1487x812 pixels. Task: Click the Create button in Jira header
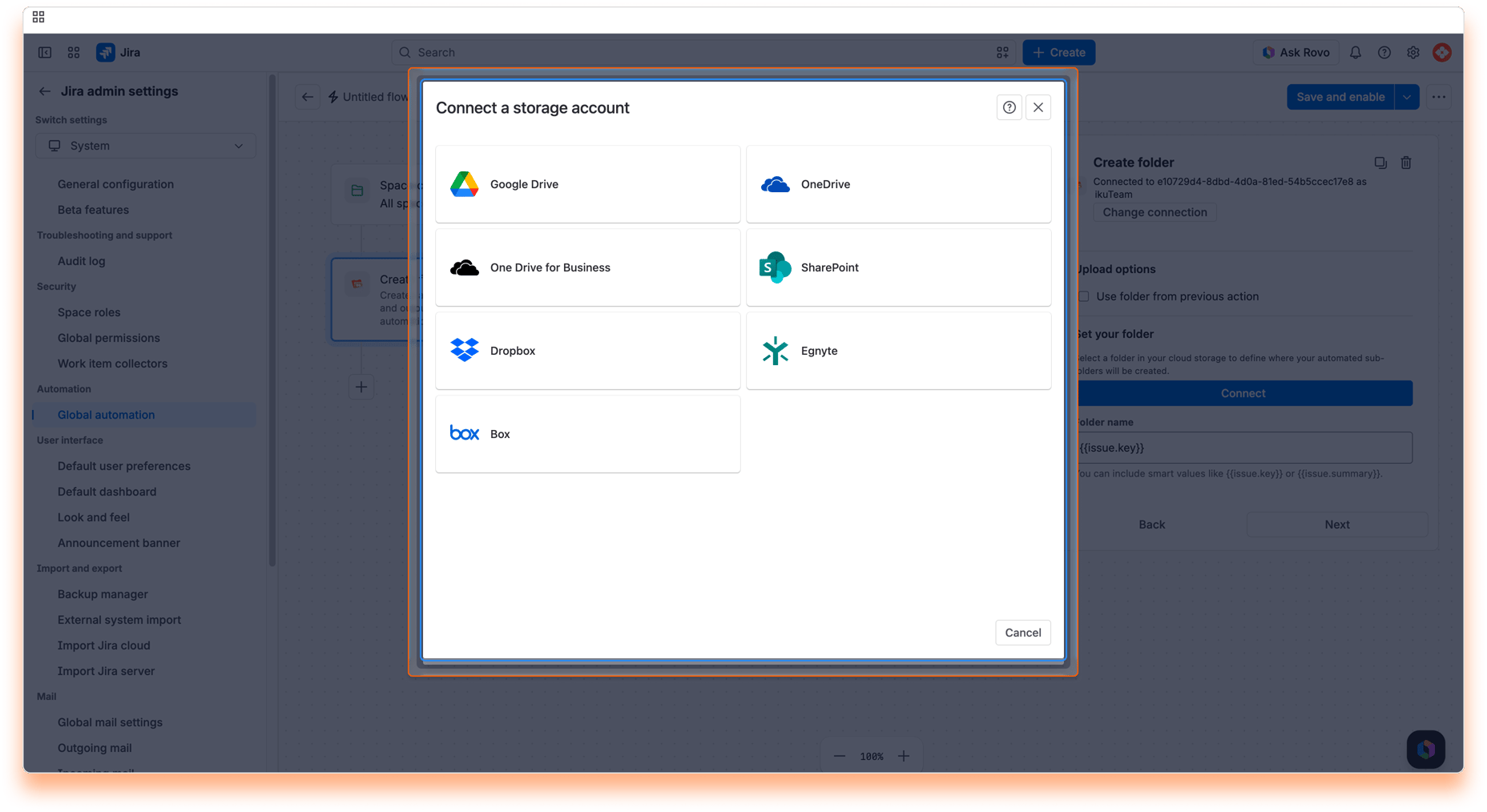click(1058, 53)
